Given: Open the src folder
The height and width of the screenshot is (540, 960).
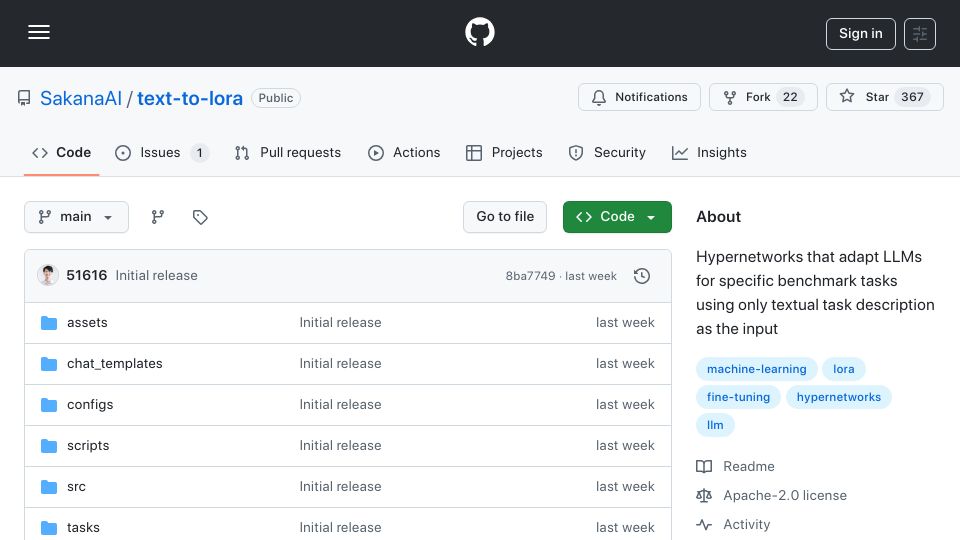Looking at the screenshot, I should click(76, 487).
